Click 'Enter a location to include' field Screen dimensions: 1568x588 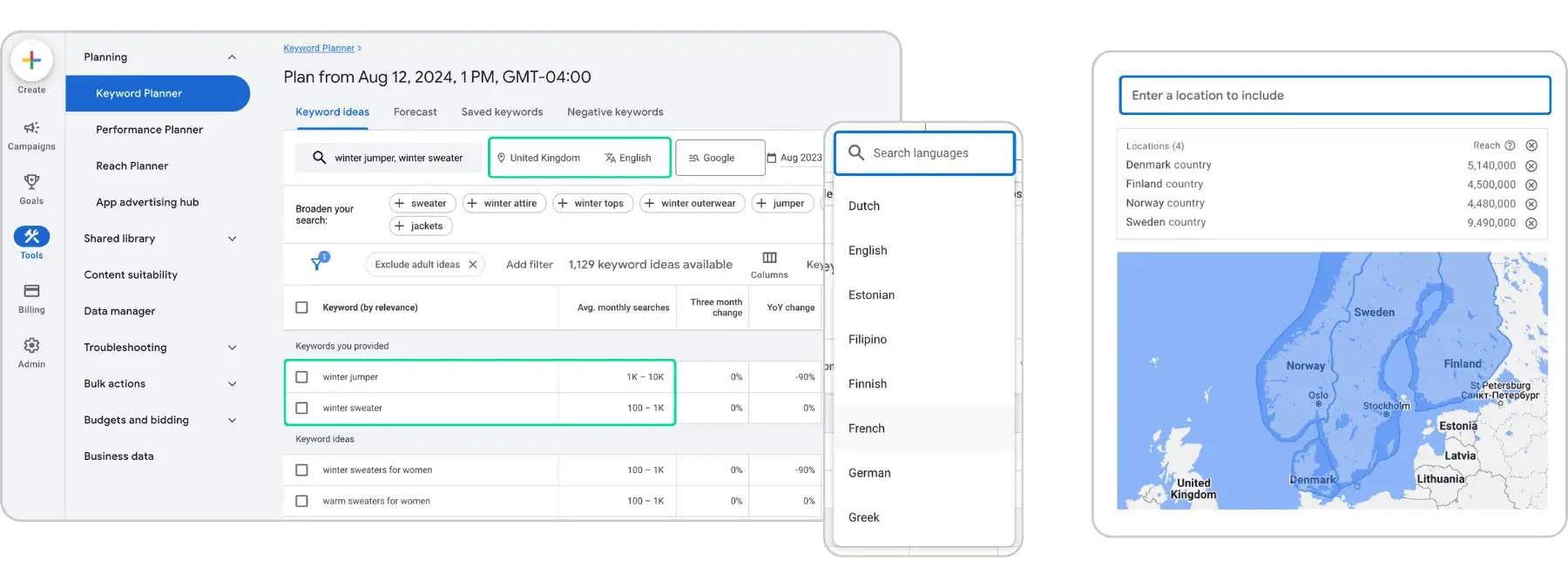tap(1335, 96)
